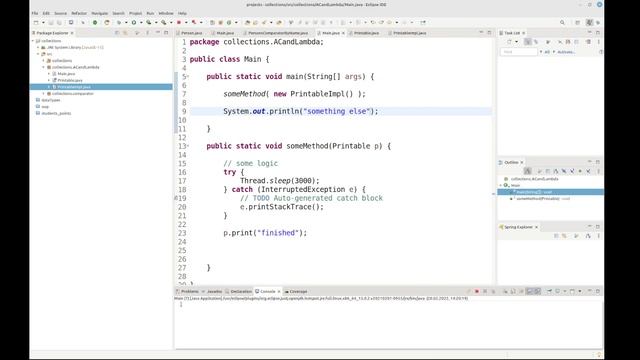Open Package Explorer view menu icon
Screen dimensions: 640x360
tap(147, 33)
